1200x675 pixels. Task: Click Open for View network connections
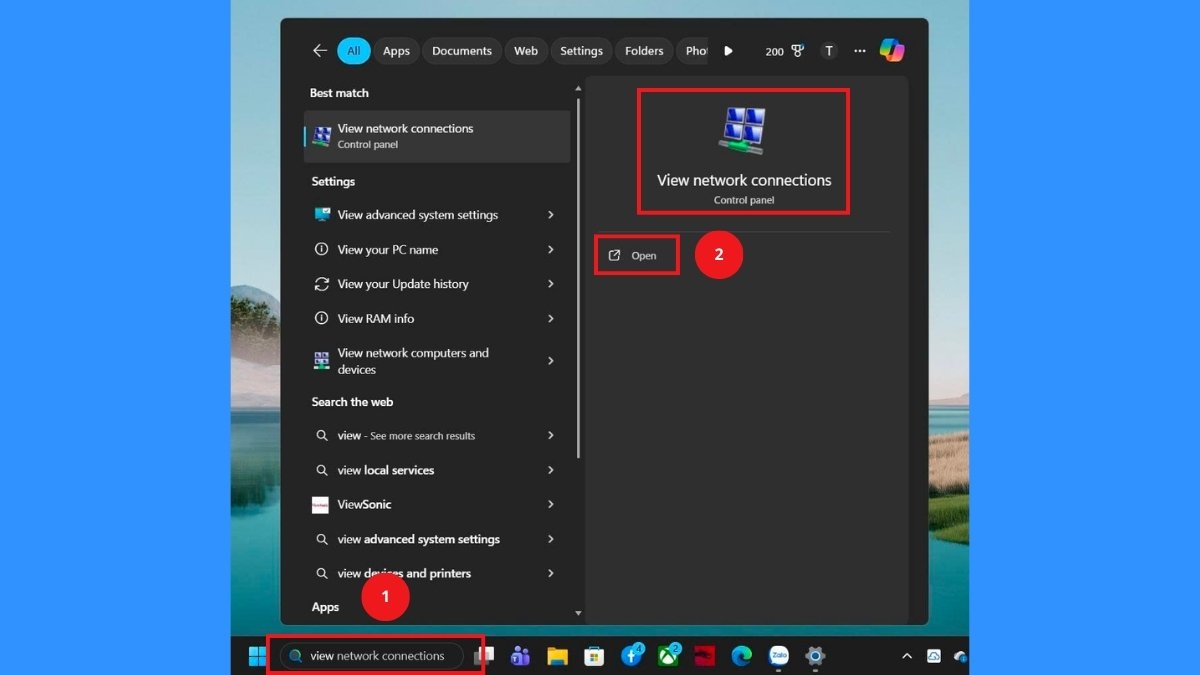(636, 256)
